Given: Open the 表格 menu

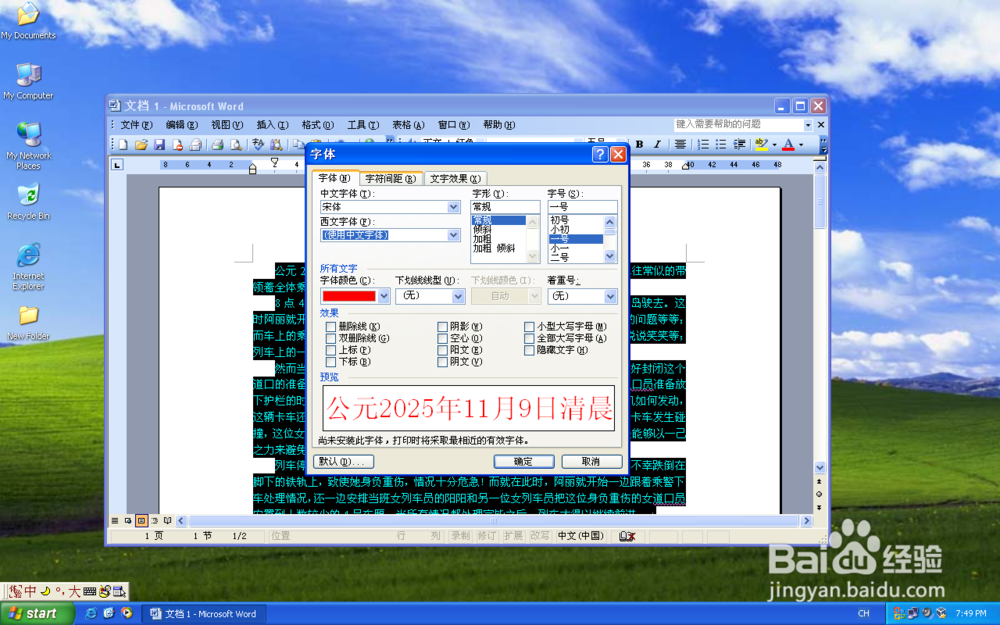Looking at the screenshot, I should [408, 125].
